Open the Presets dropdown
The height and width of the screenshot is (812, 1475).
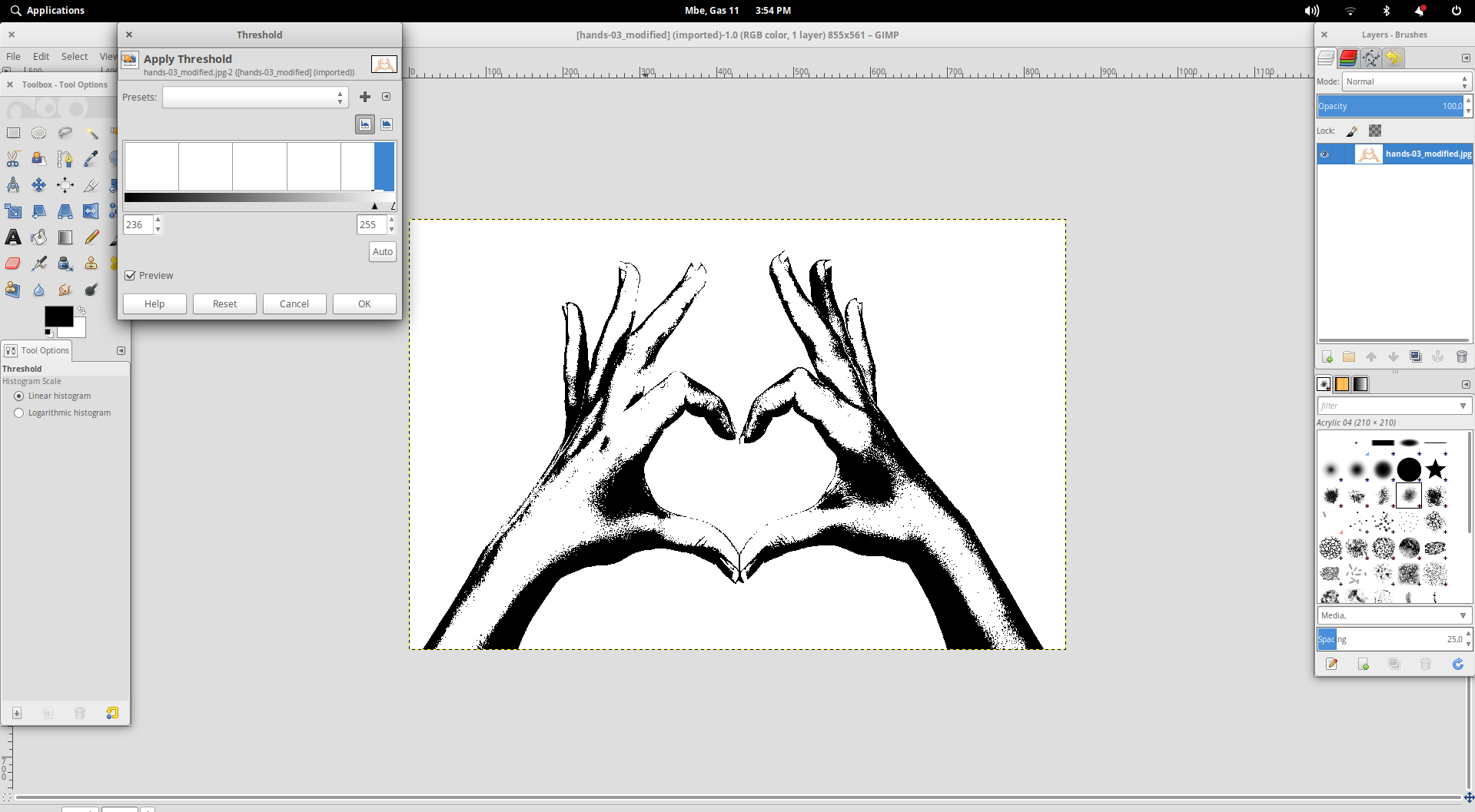click(255, 97)
